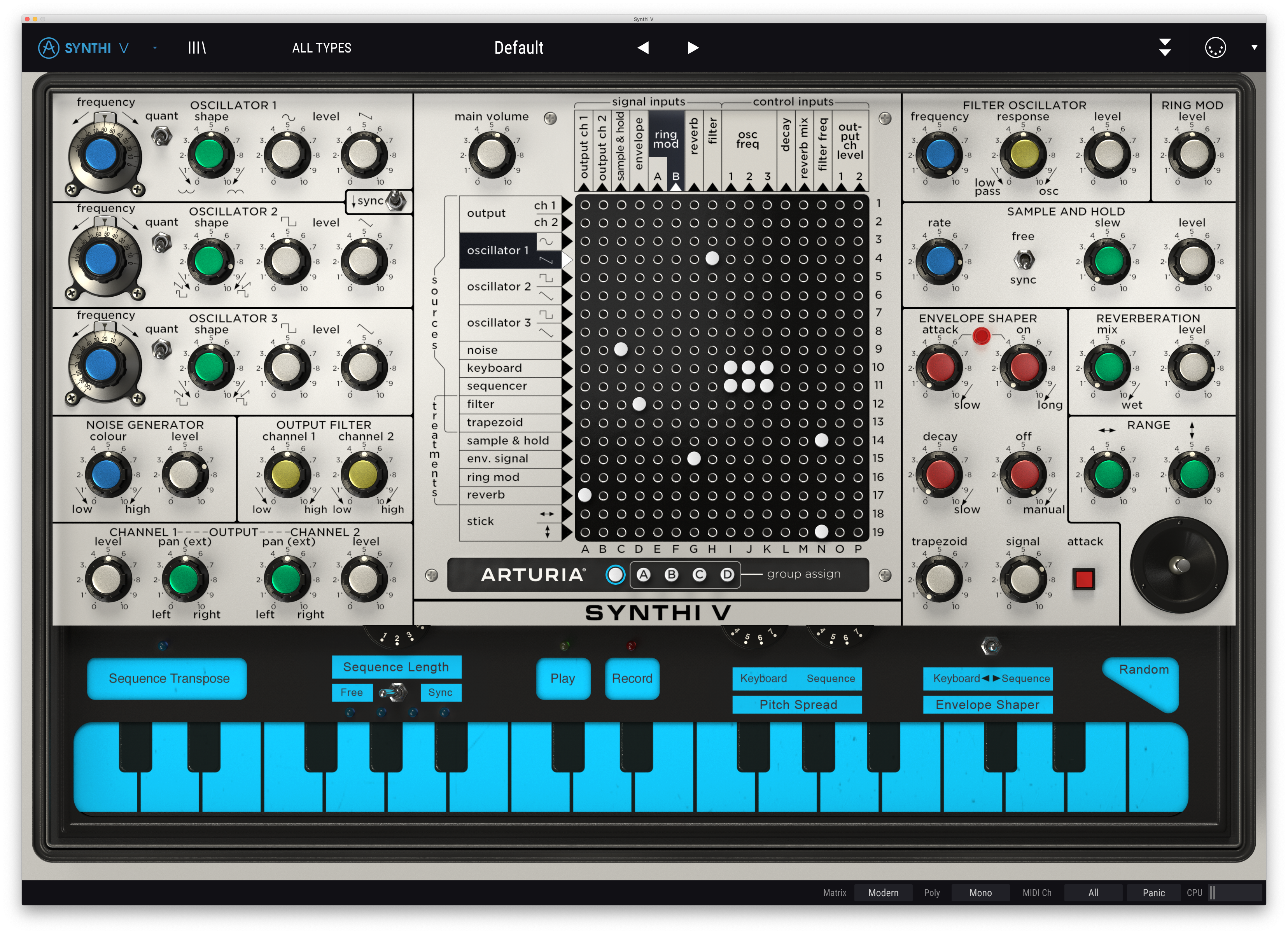Click the Record pad
The width and height of the screenshot is (1288, 934).
(632, 679)
